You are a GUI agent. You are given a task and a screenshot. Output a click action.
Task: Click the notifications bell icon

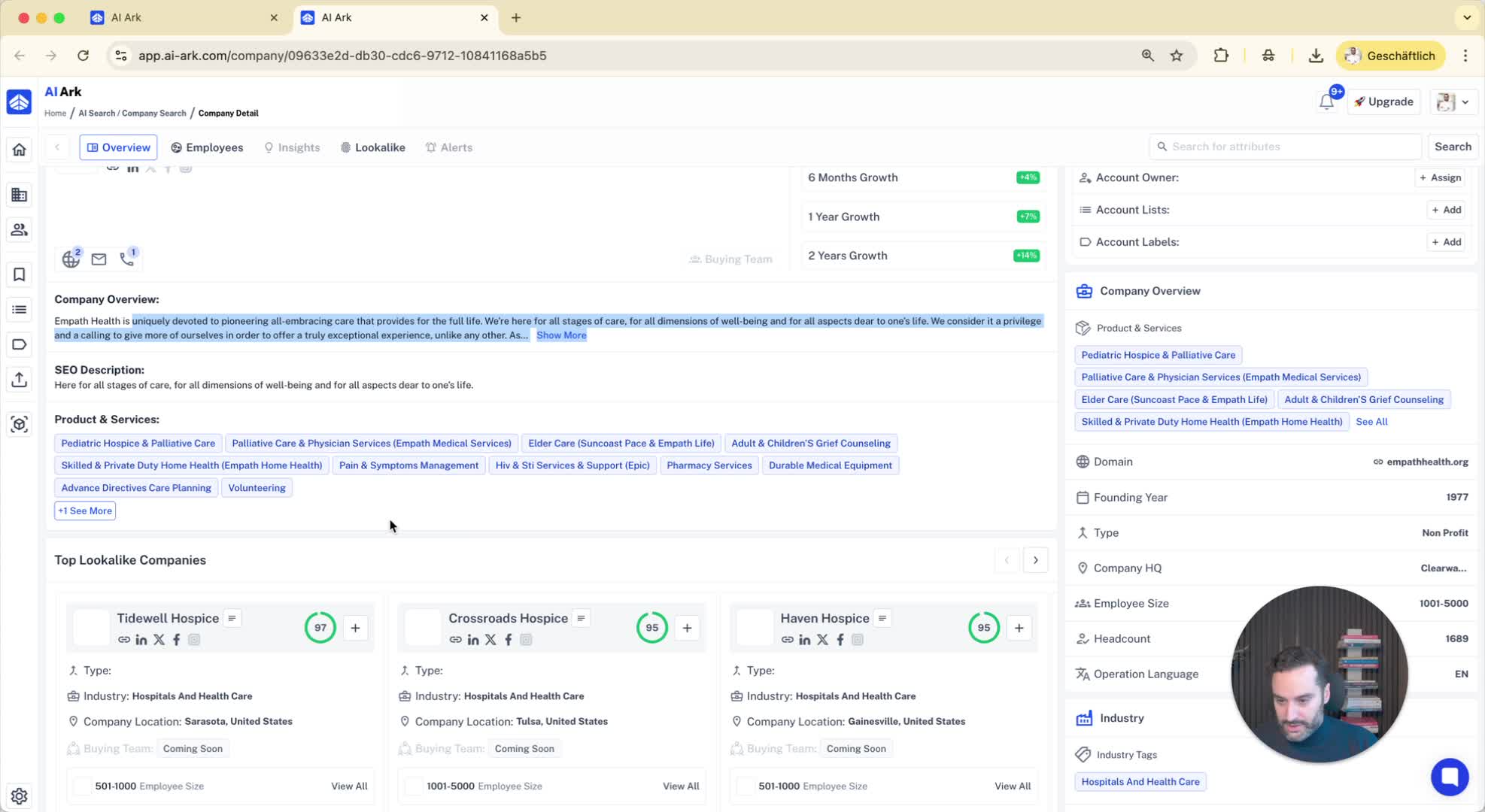coord(1326,102)
